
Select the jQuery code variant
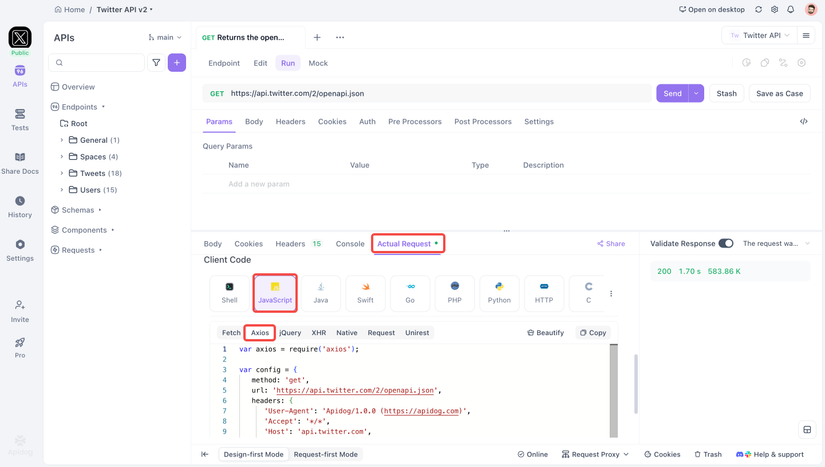[x=290, y=333]
